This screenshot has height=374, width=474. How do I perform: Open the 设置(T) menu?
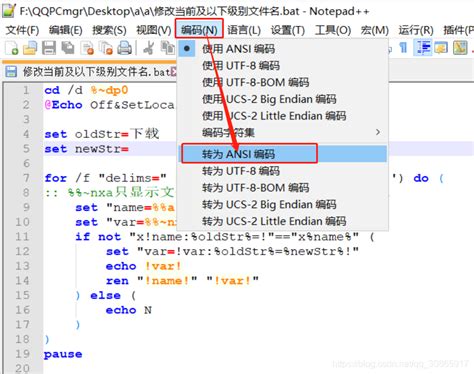288,30
